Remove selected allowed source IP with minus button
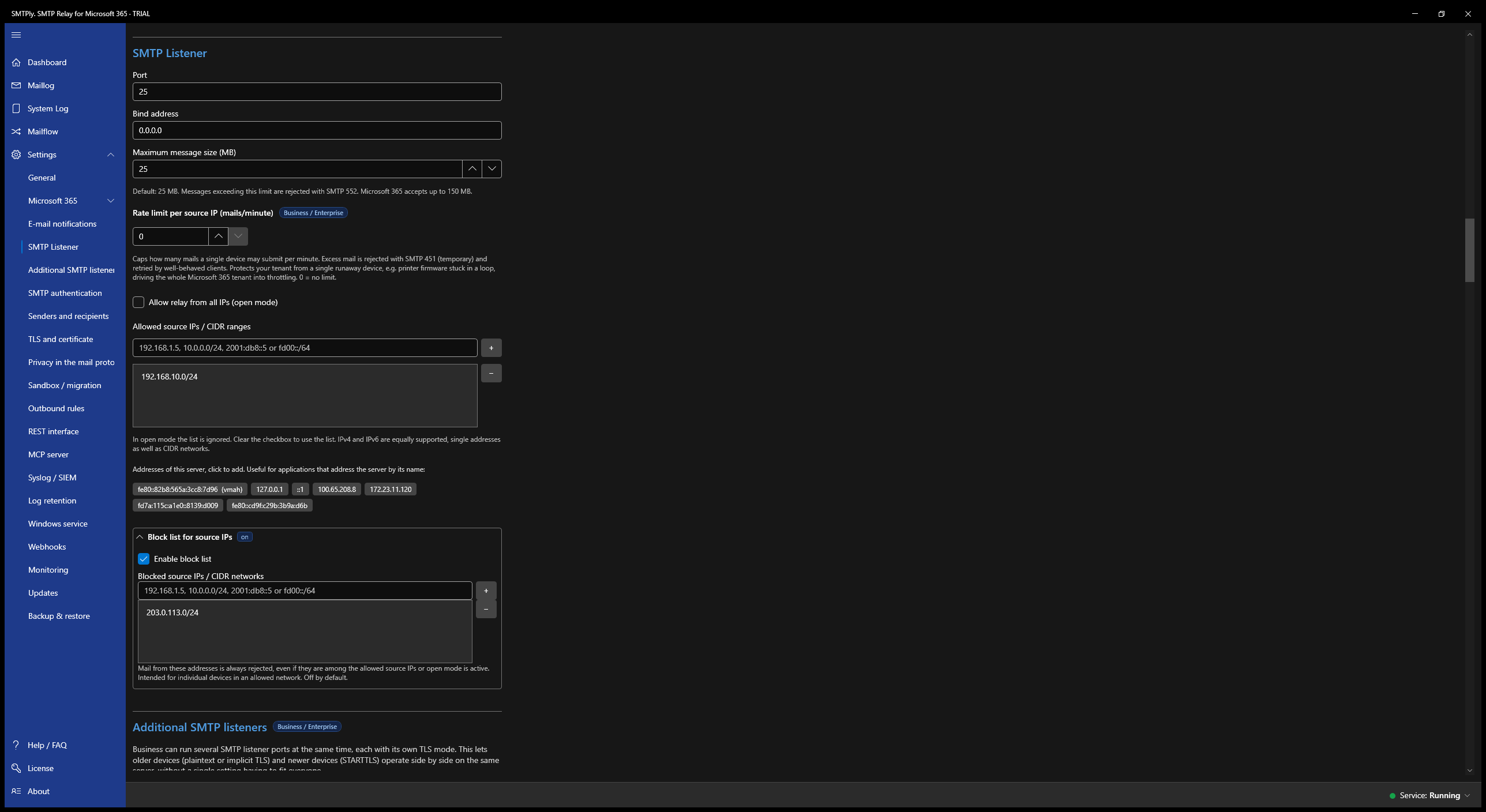This screenshot has height=812, width=1486. tap(491, 373)
